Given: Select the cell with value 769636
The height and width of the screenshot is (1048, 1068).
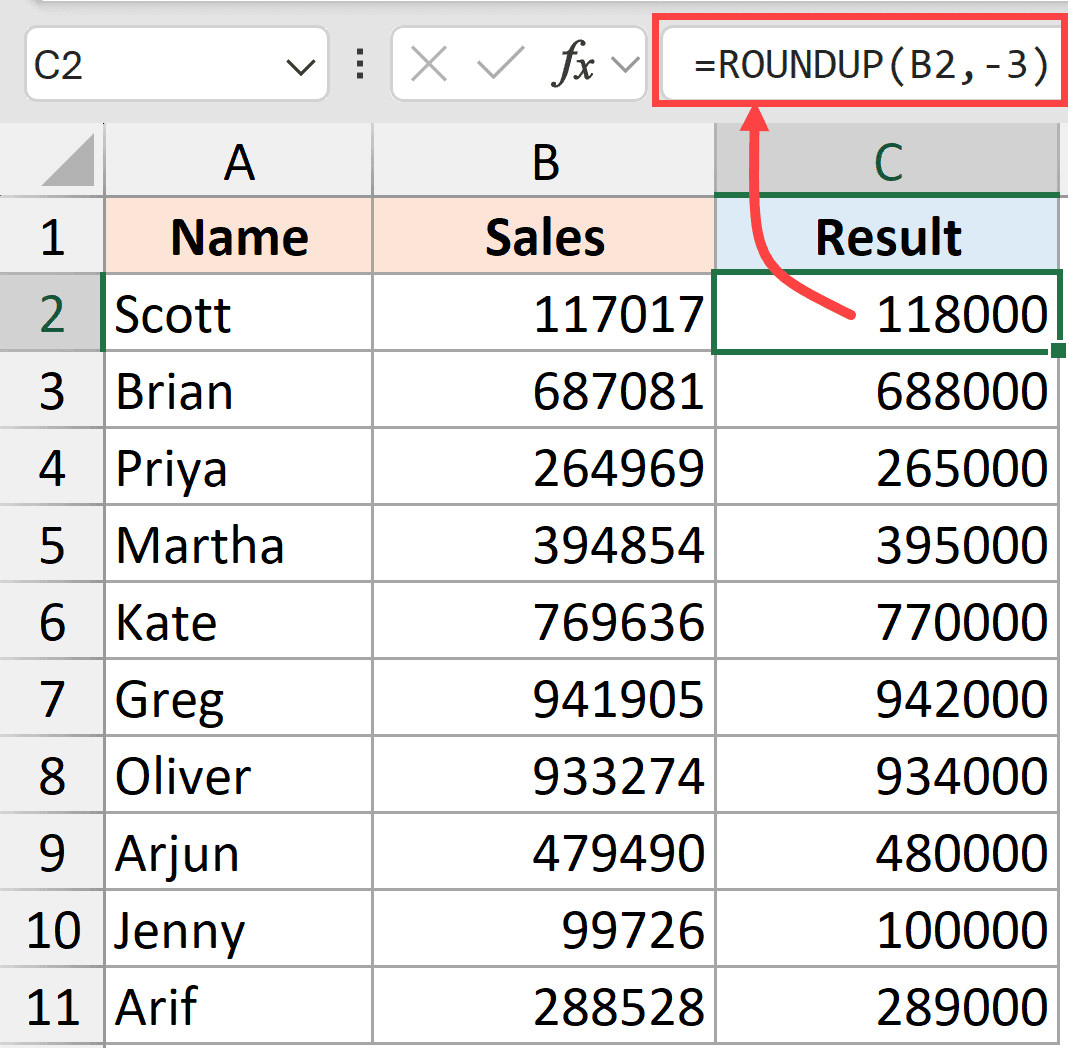Looking at the screenshot, I should click(544, 623).
